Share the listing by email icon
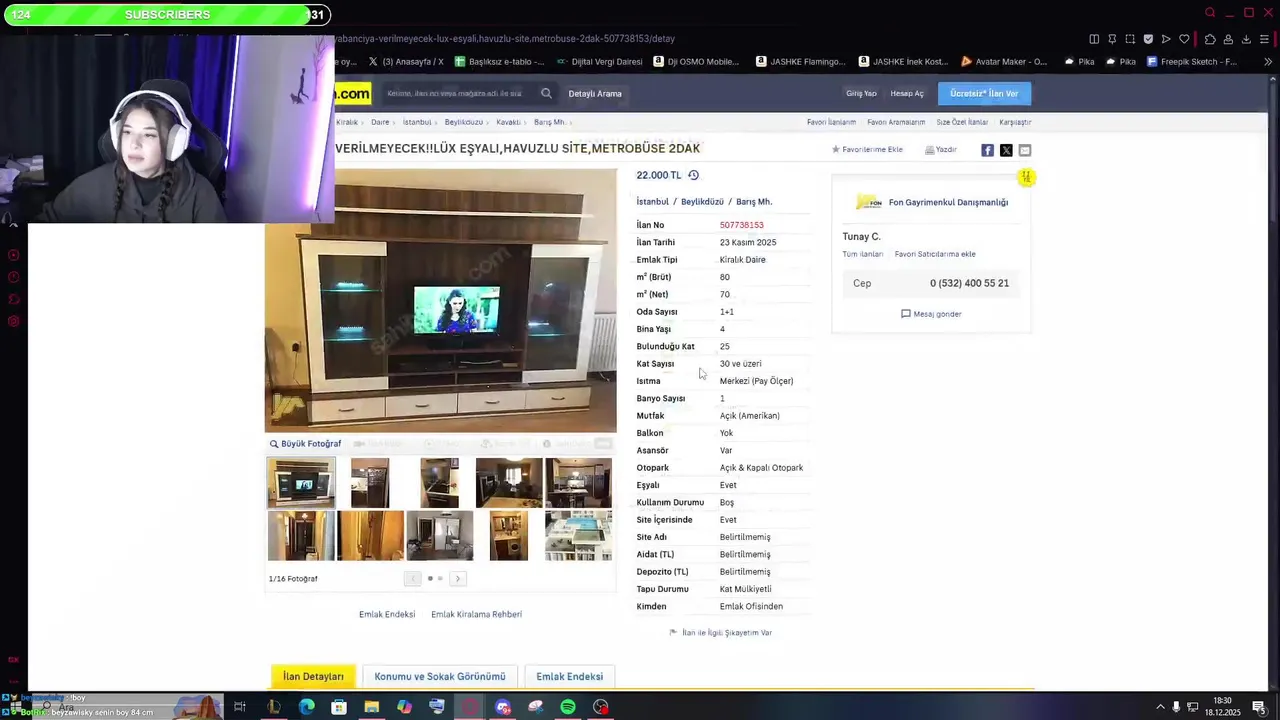Screen dimensions: 1280x720 1025,150
